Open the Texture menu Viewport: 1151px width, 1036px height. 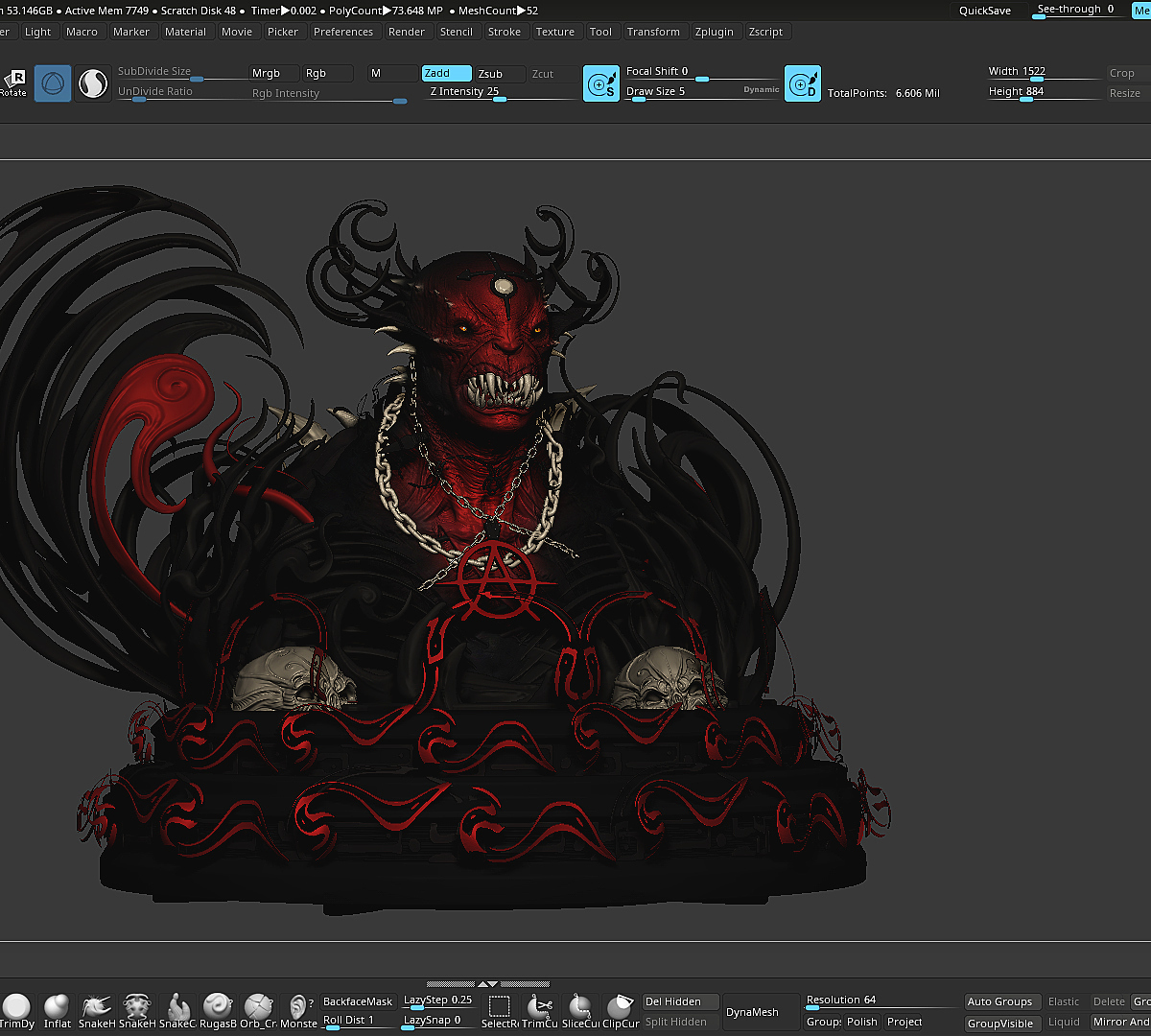coord(555,32)
